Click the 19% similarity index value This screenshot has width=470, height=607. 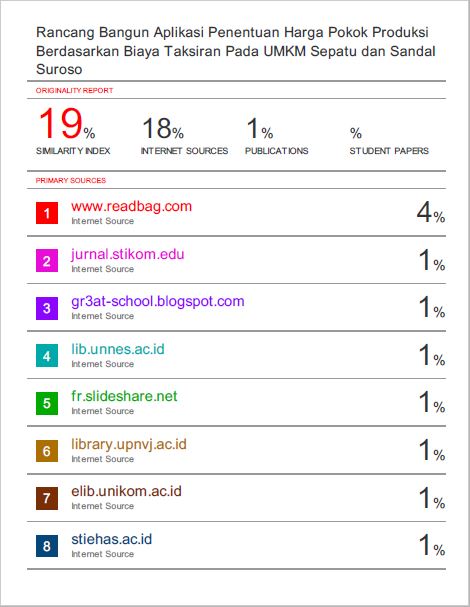[67, 124]
